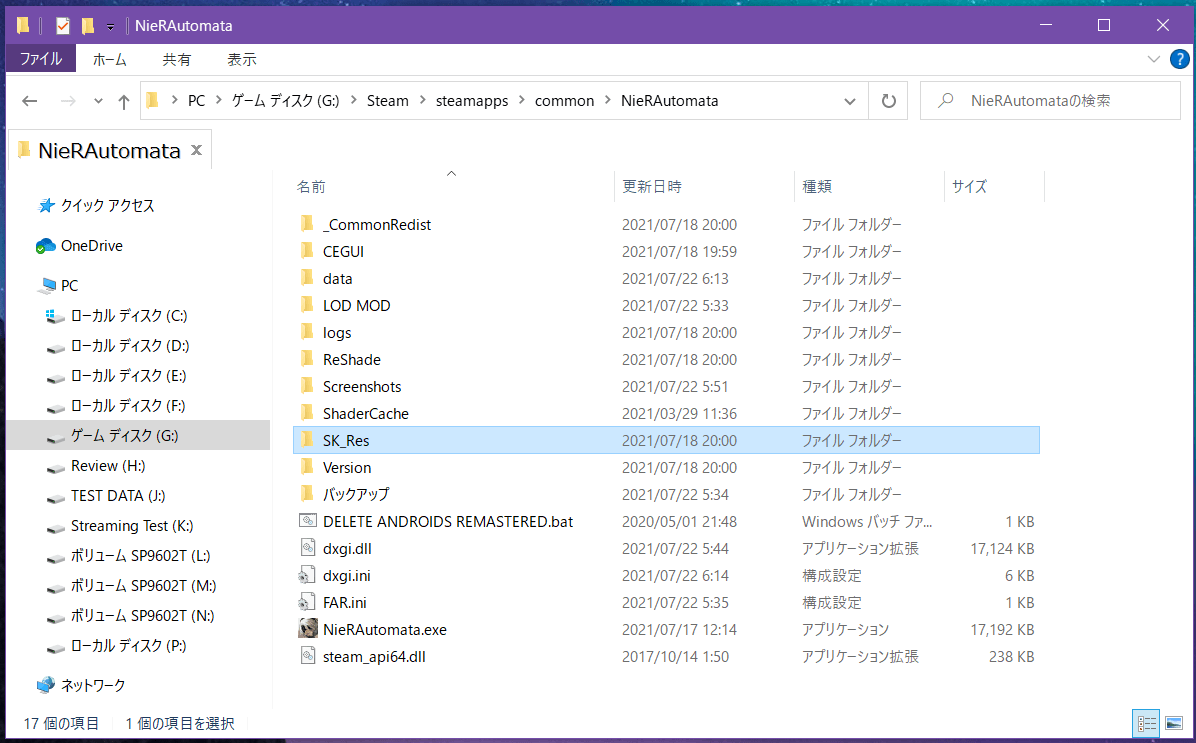The width and height of the screenshot is (1196, 743).
Task: Open the Customize Quick Access Toolbar dropdown
Action: click(111, 27)
